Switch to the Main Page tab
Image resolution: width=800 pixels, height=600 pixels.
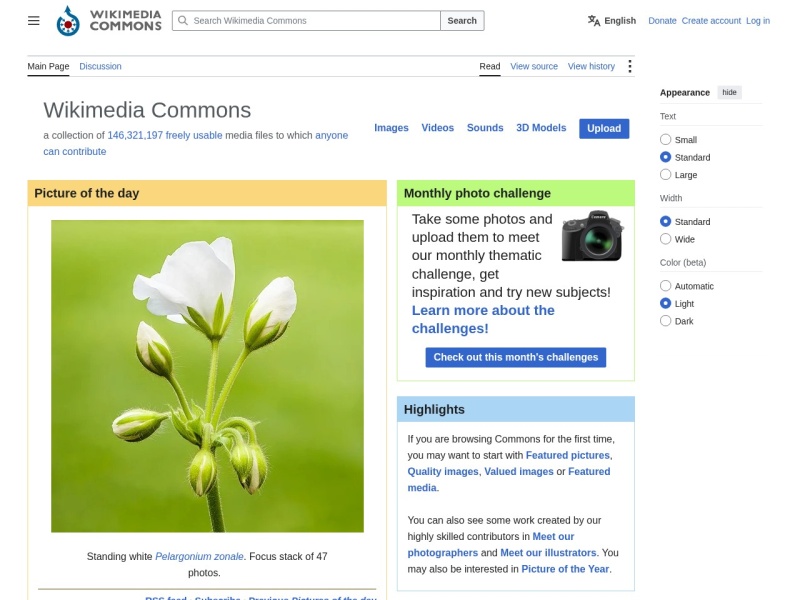[48, 66]
